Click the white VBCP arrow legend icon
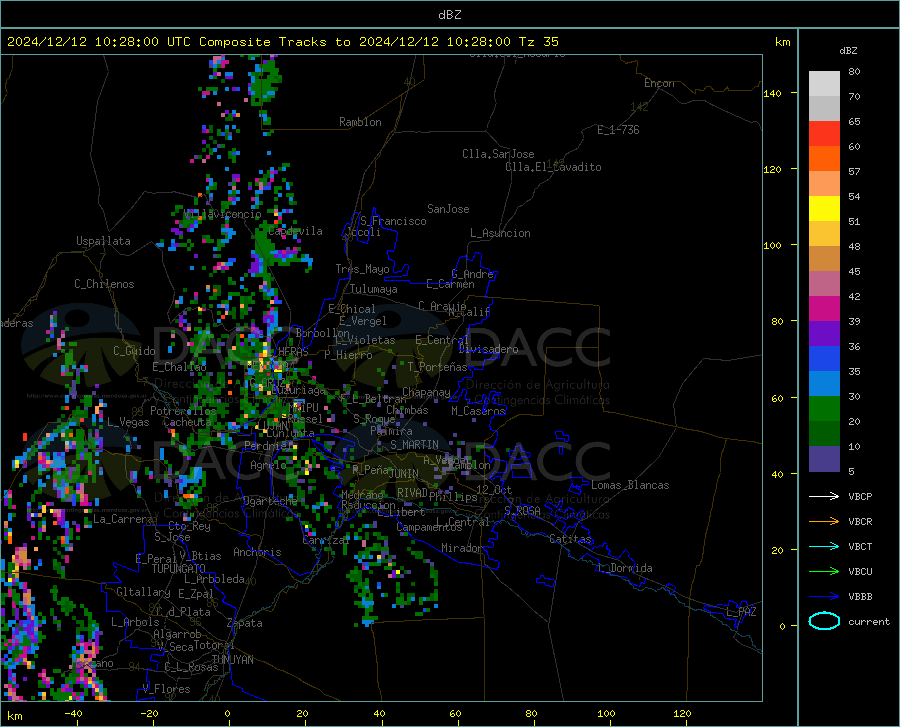900x727 pixels. tap(824, 496)
